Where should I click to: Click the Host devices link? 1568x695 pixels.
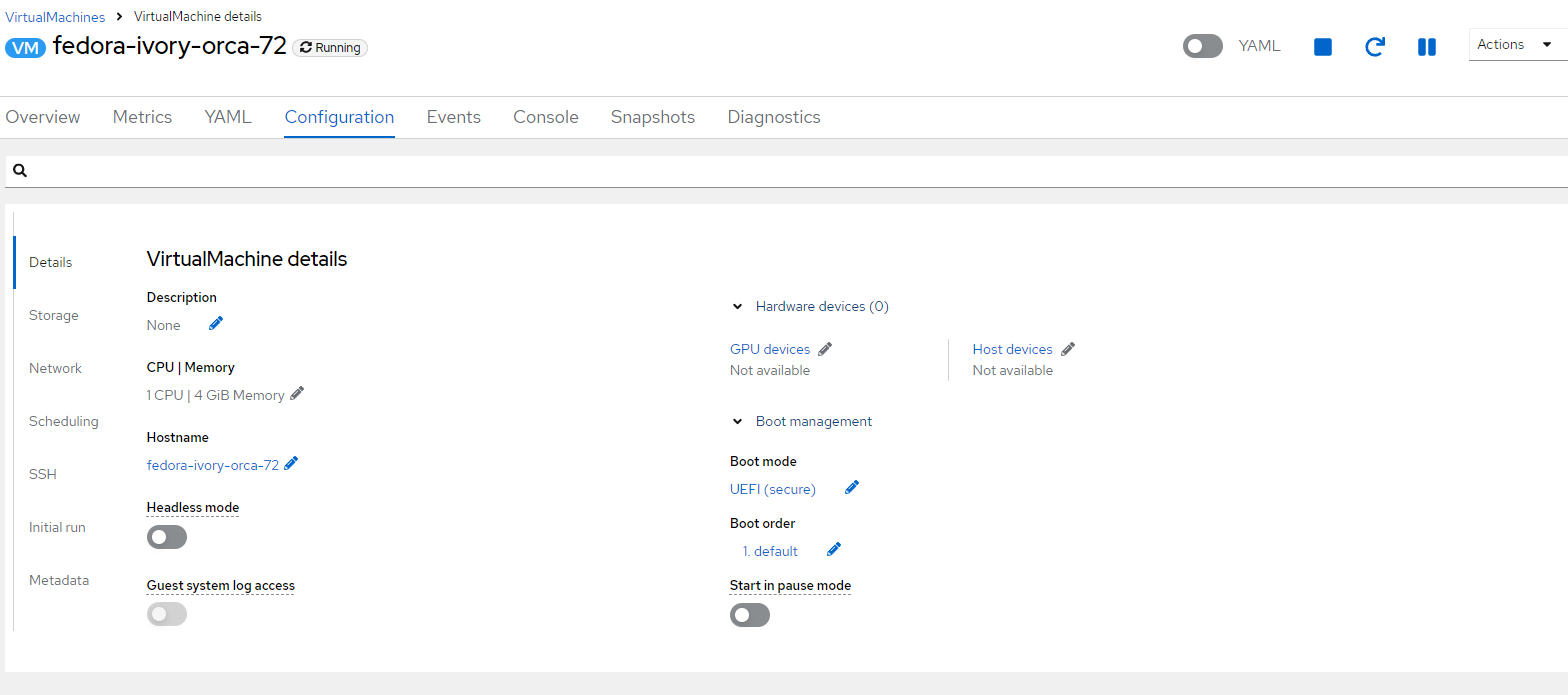click(x=1013, y=349)
